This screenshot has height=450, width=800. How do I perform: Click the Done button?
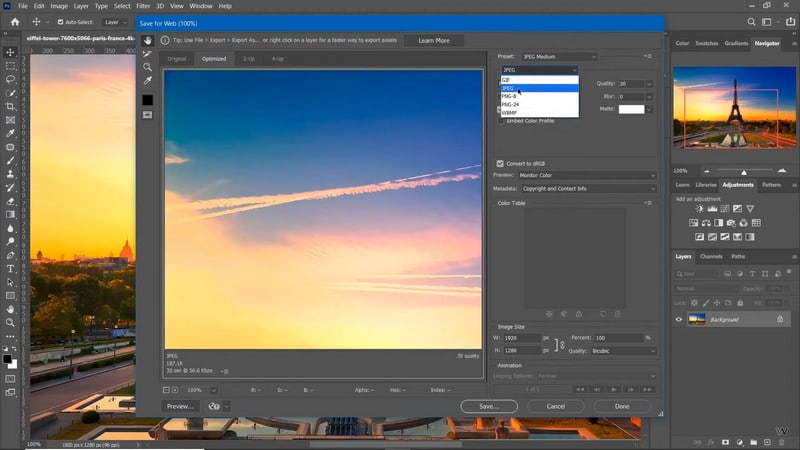tap(622, 406)
